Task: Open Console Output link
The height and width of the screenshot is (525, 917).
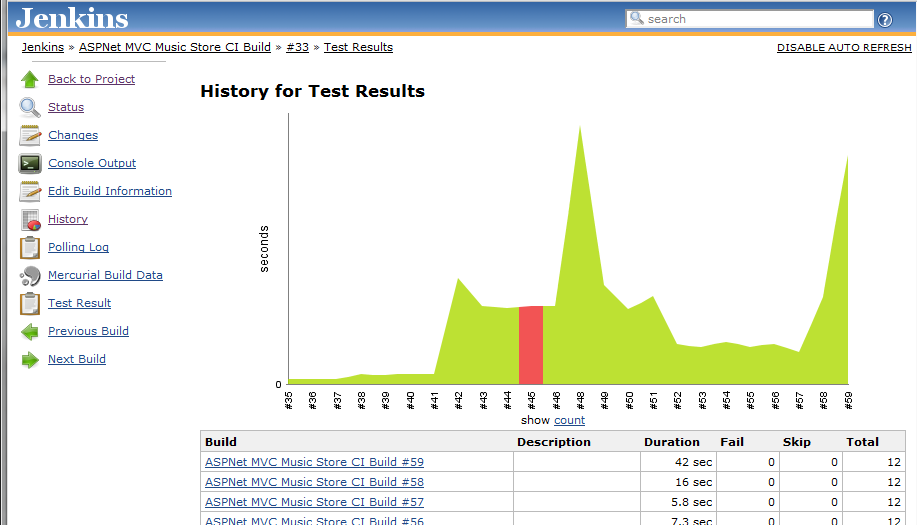Action: [x=92, y=163]
